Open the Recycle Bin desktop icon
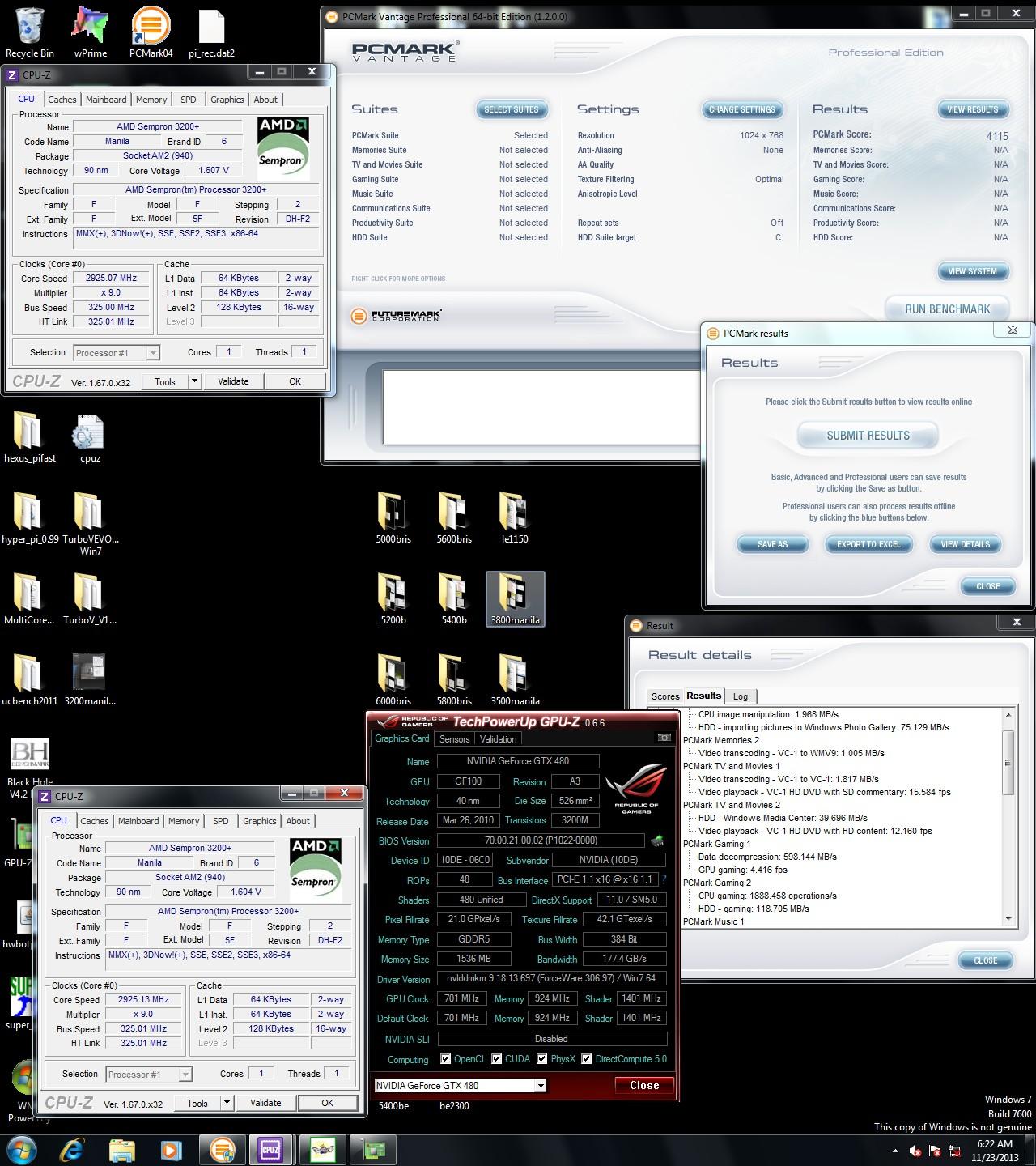The width and height of the screenshot is (1036, 1166). pyautogui.click(x=29, y=32)
